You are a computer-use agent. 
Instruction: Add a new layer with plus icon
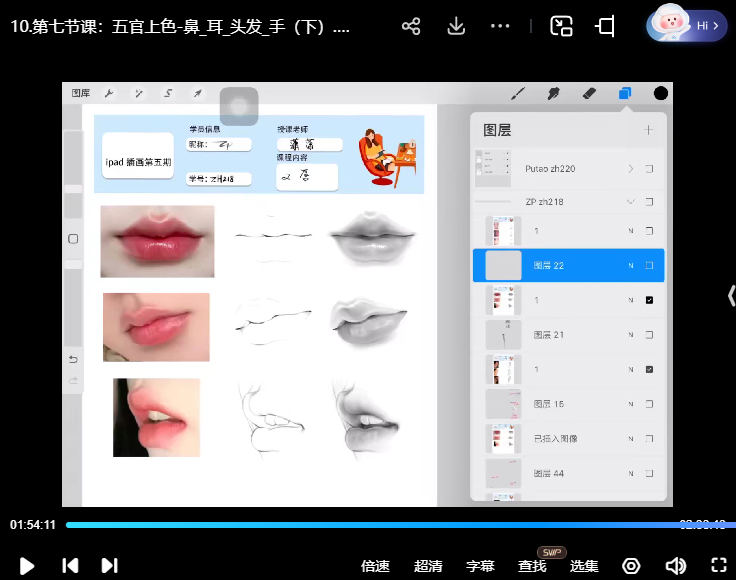649,130
